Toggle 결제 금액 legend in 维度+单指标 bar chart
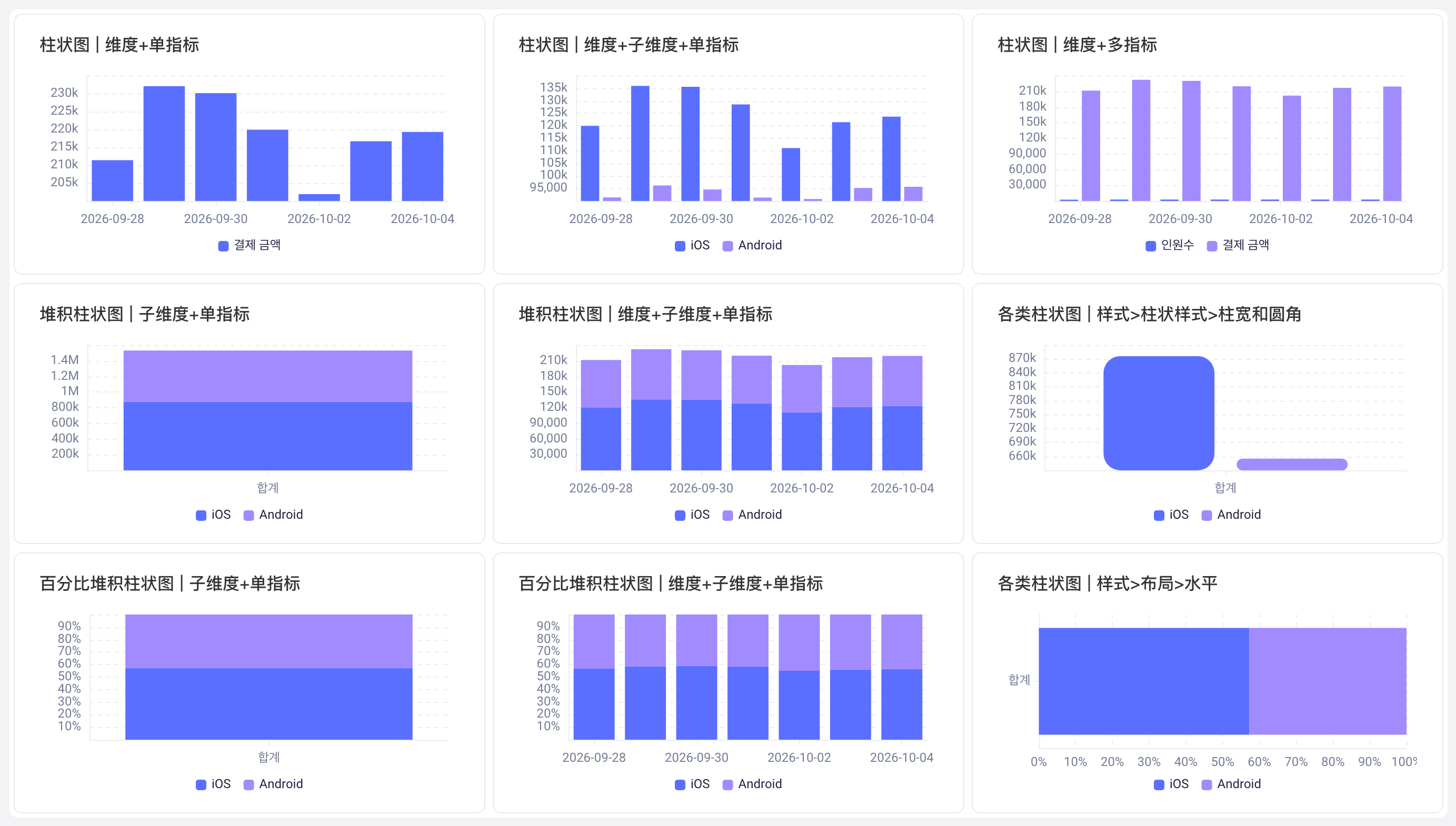Image resolution: width=1456 pixels, height=826 pixels. 250,245
